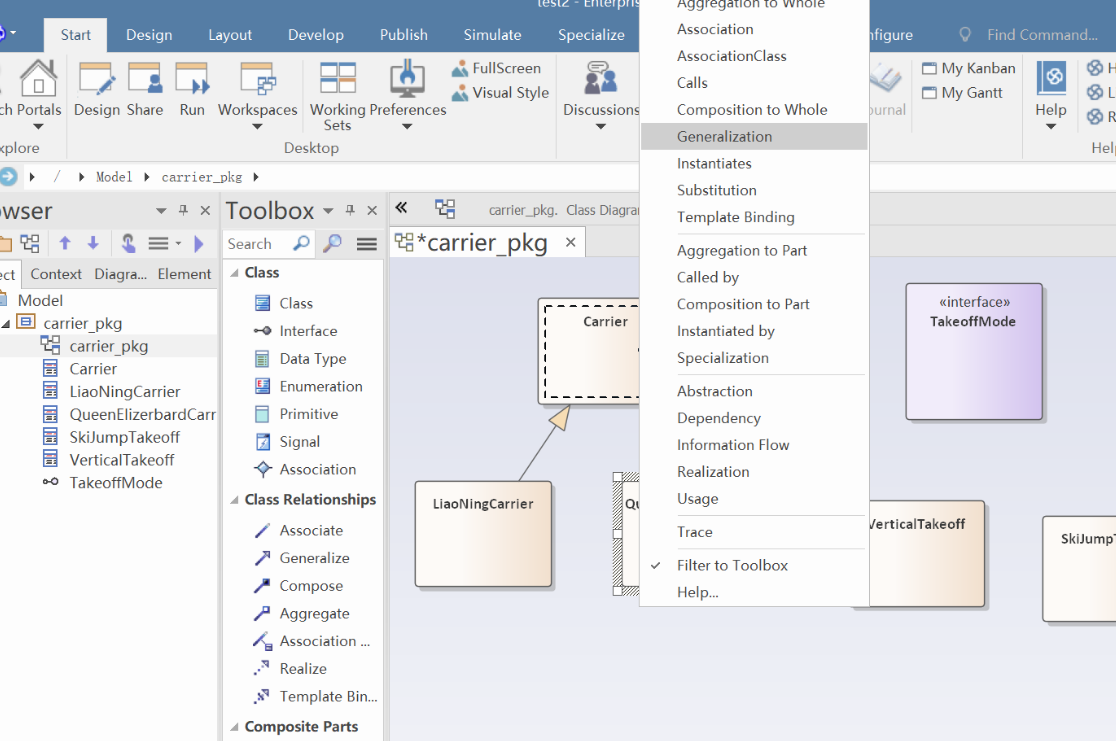Collapse the carrier_pkg tree node
This screenshot has height=741, width=1116.
click(6, 323)
